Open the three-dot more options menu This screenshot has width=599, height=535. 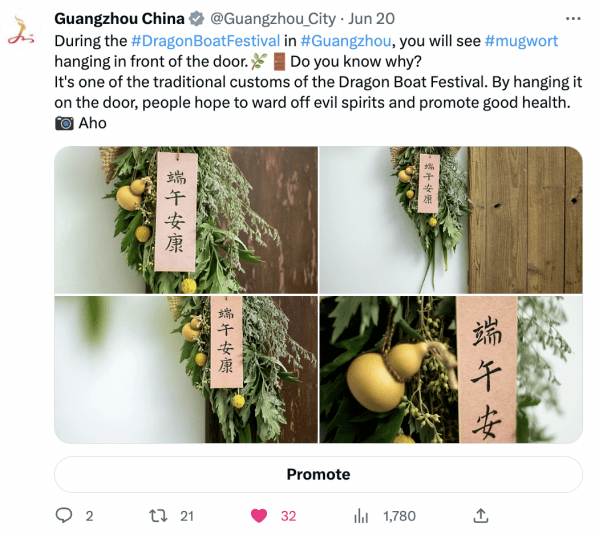(573, 18)
